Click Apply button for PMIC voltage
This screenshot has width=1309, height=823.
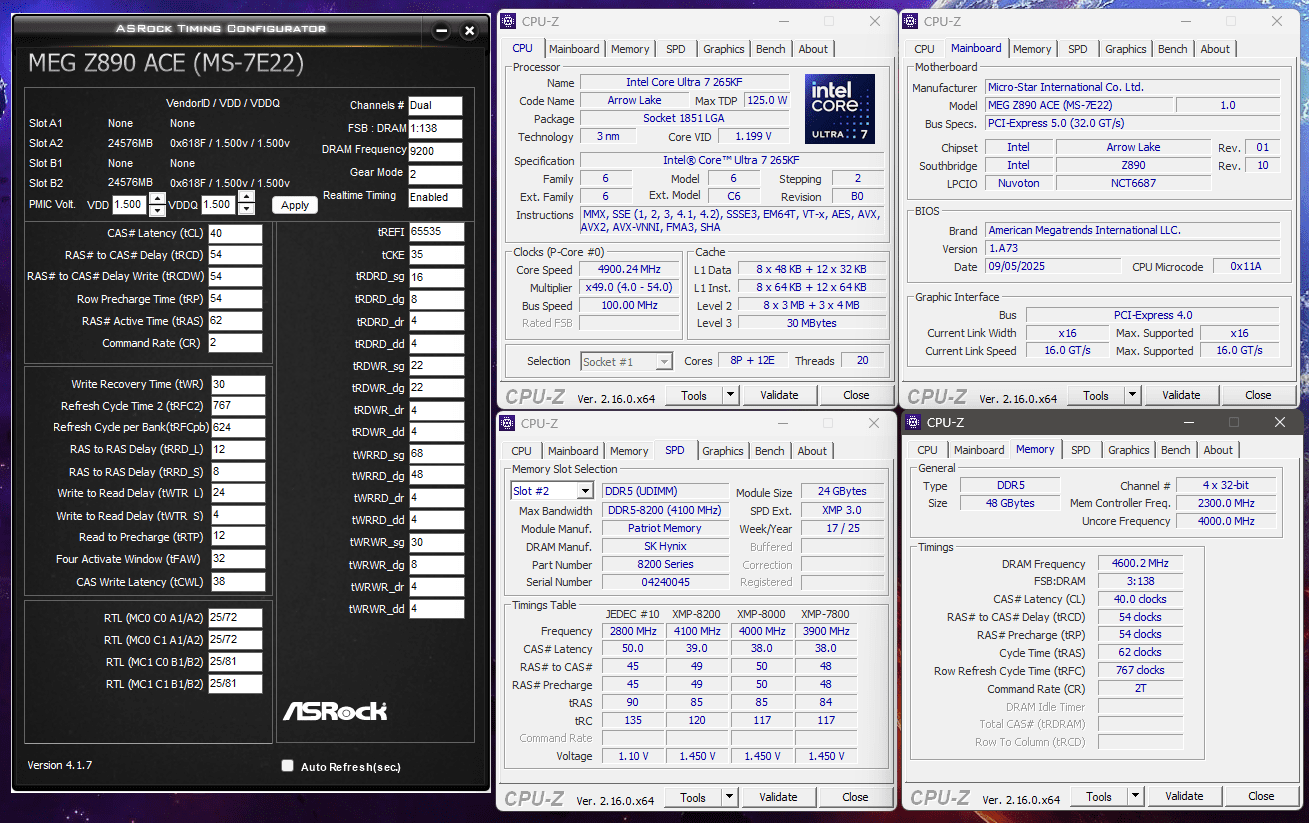coord(295,205)
